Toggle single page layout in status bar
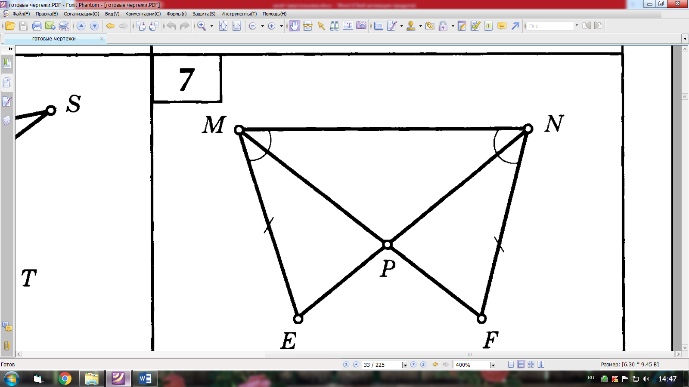 511,365
